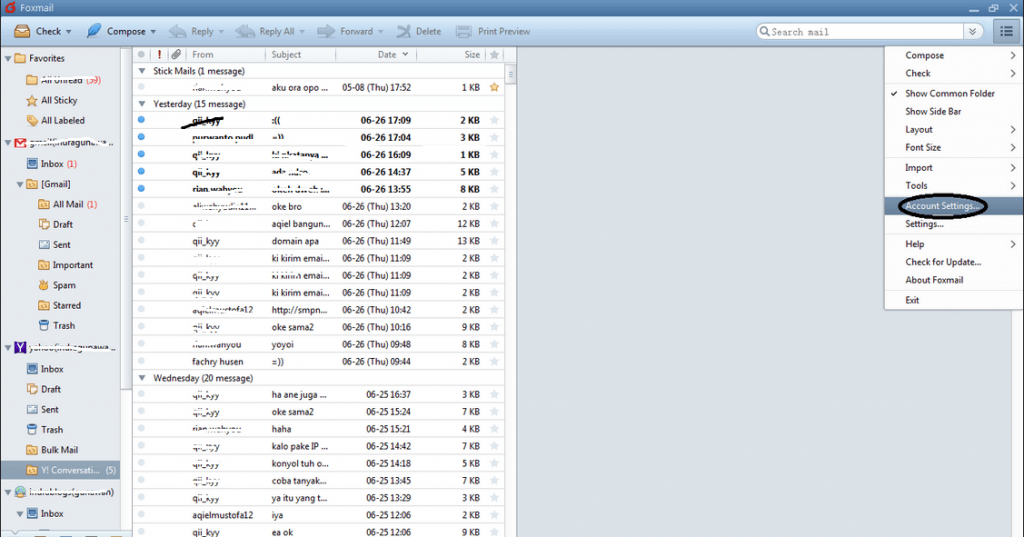Collapse the [Gmail] folder tree node
1024x537 pixels.
20,185
